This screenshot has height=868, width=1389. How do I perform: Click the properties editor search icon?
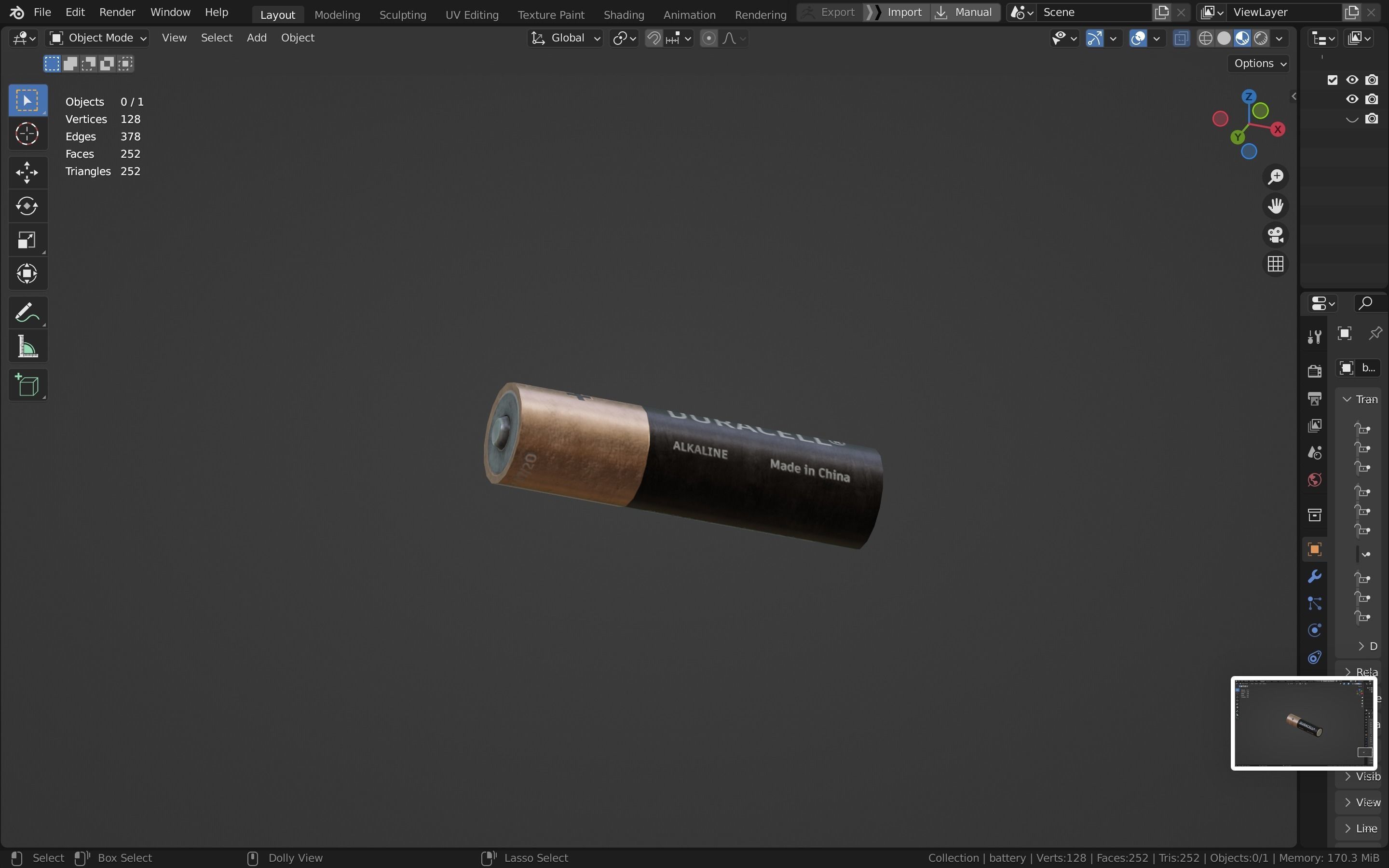[1366, 302]
